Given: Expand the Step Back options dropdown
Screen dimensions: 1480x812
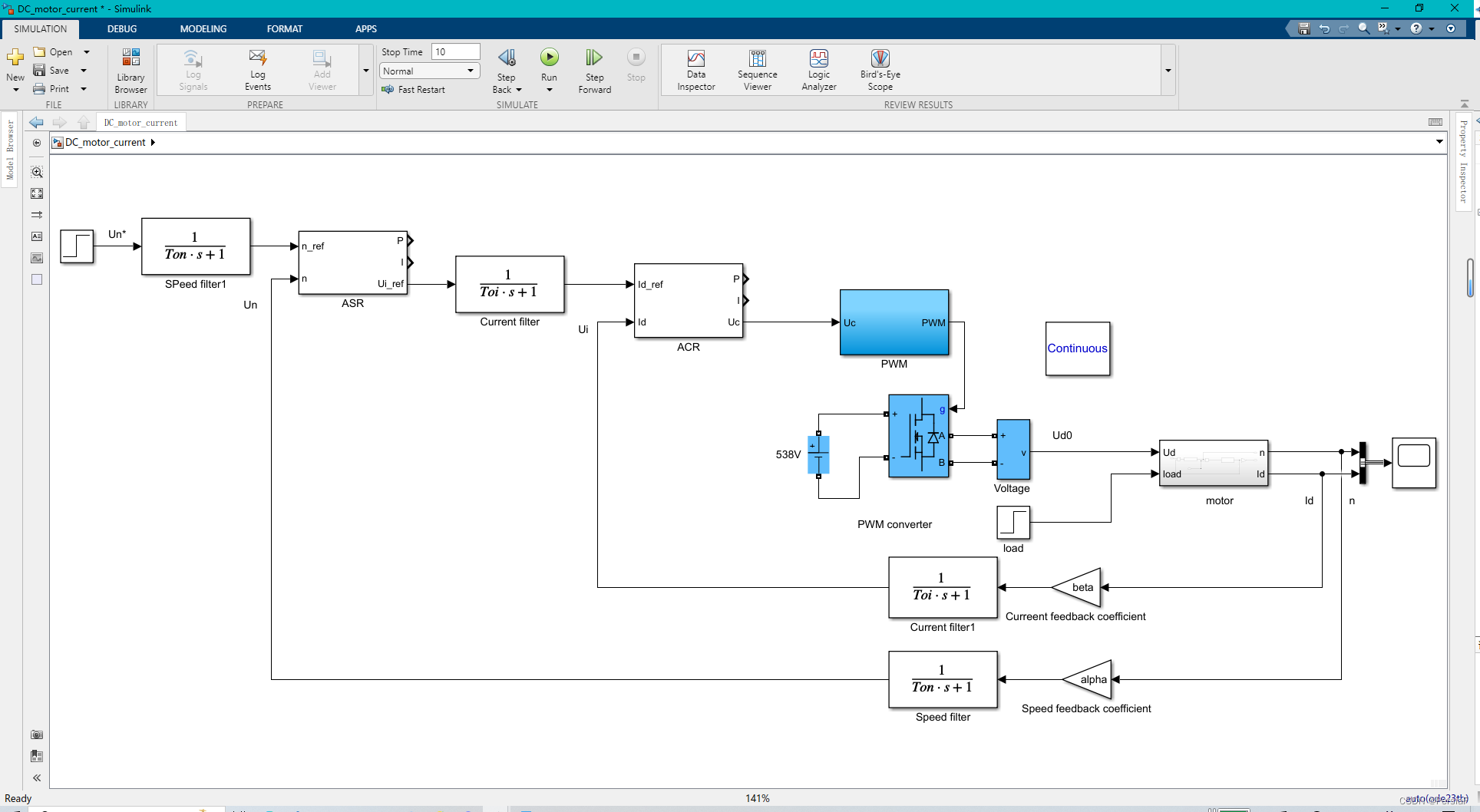Looking at the screenshot, I should (x=519, y=89).
